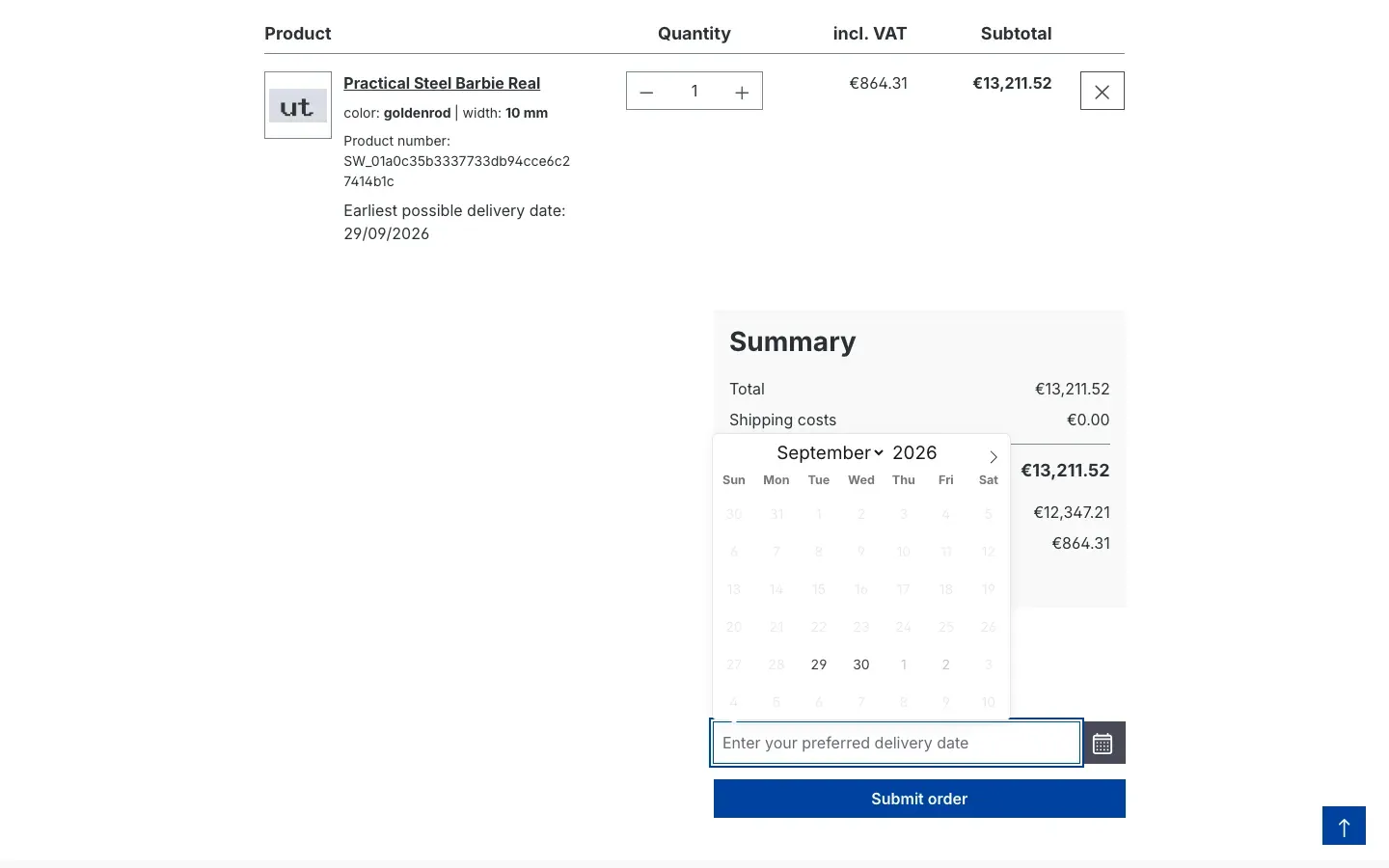Select day 30 in the calendar
This screenshot has height=868, width=1389.
(x=861, y=665)
